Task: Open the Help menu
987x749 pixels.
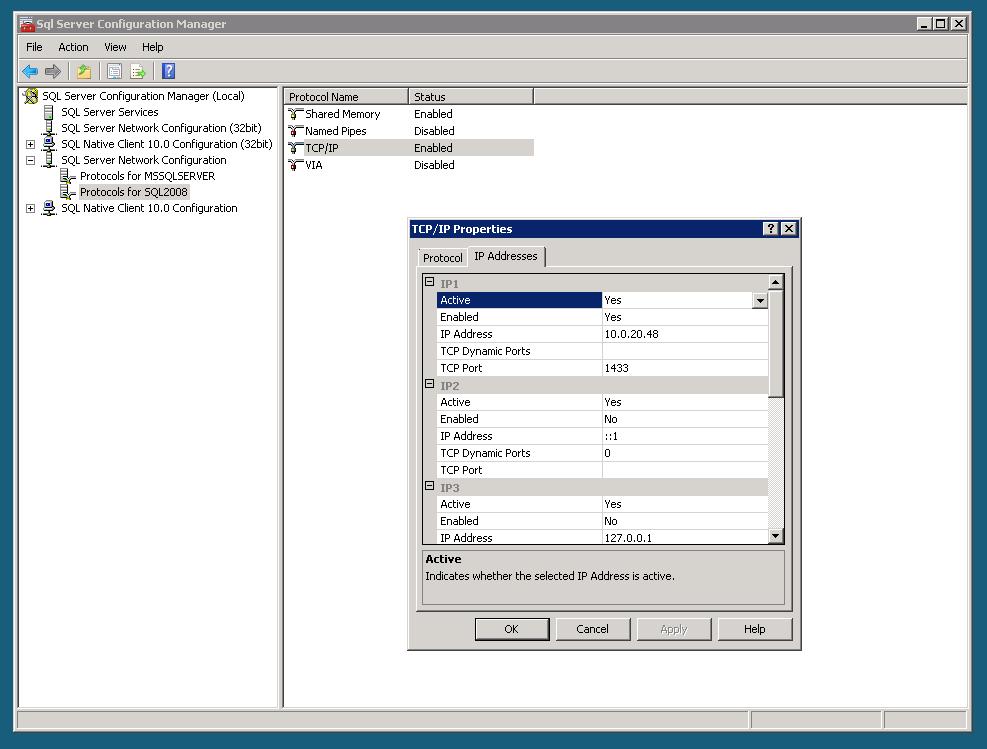Action: [152, 47]
